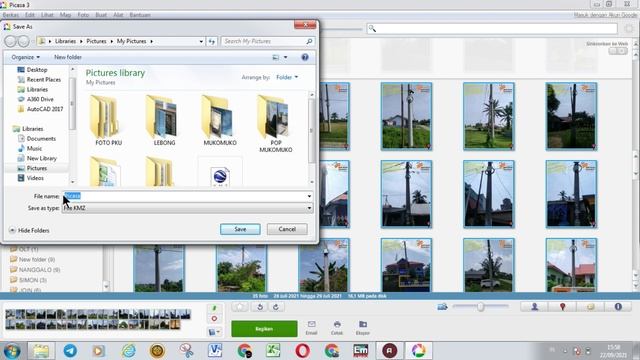Open the Bantuan menu
The image size is (640, 360).
(140, 15)
